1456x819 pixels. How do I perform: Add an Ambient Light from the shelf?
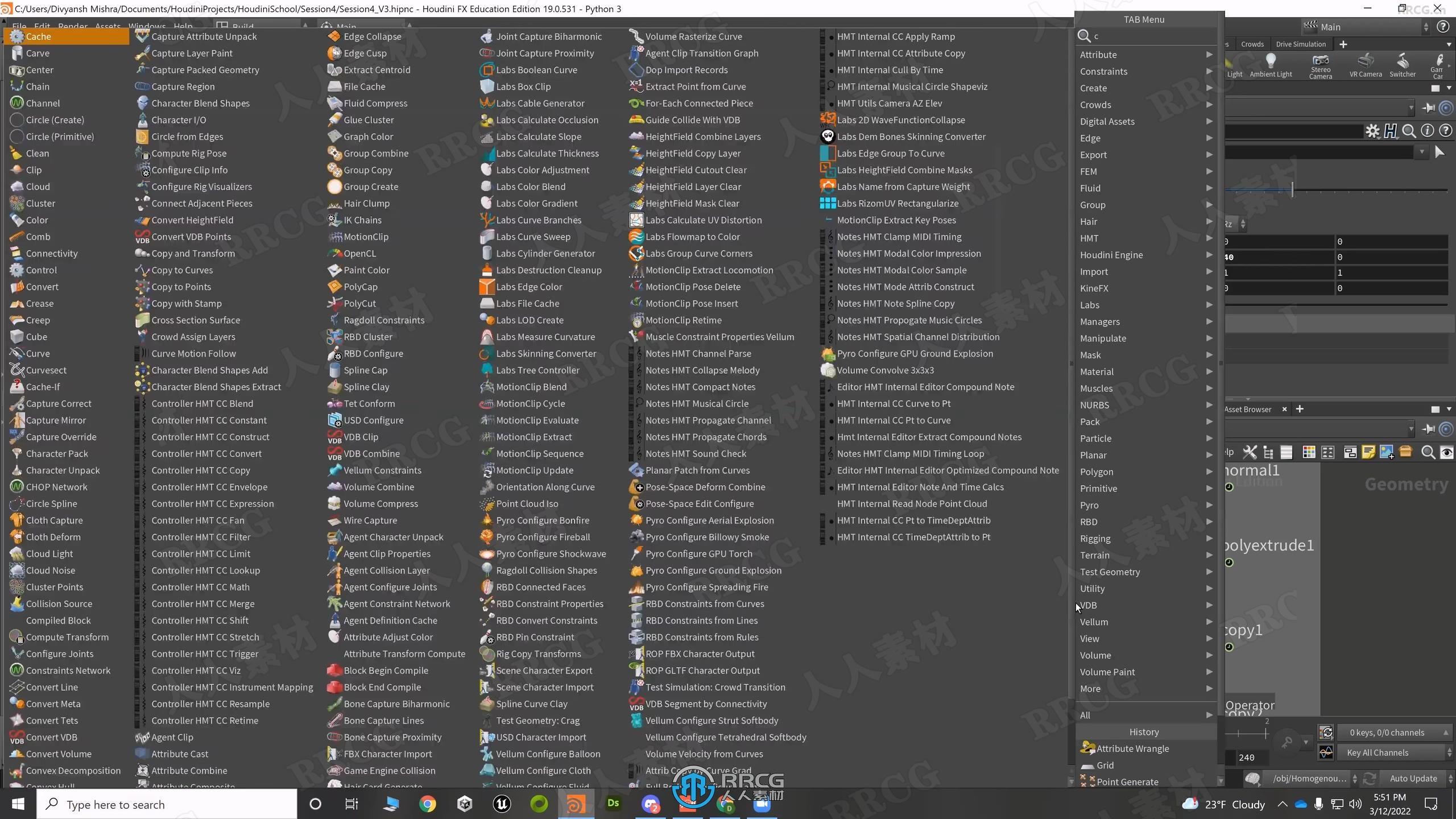pyautogui.click(x=1271, y=65)
